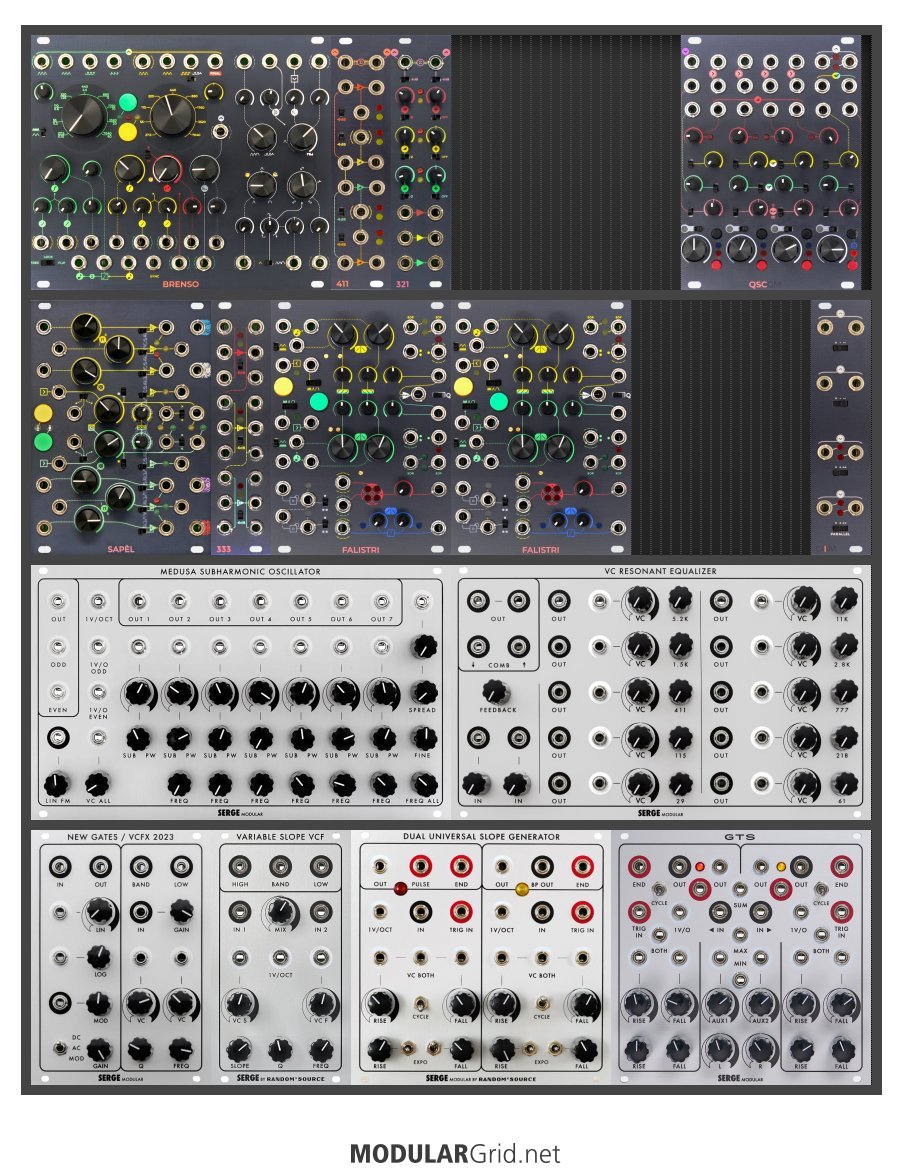Click the IN 2 jack on Variable Slope VCF
This screenshot has width=912, height=1175.
(x=321, y=912)
